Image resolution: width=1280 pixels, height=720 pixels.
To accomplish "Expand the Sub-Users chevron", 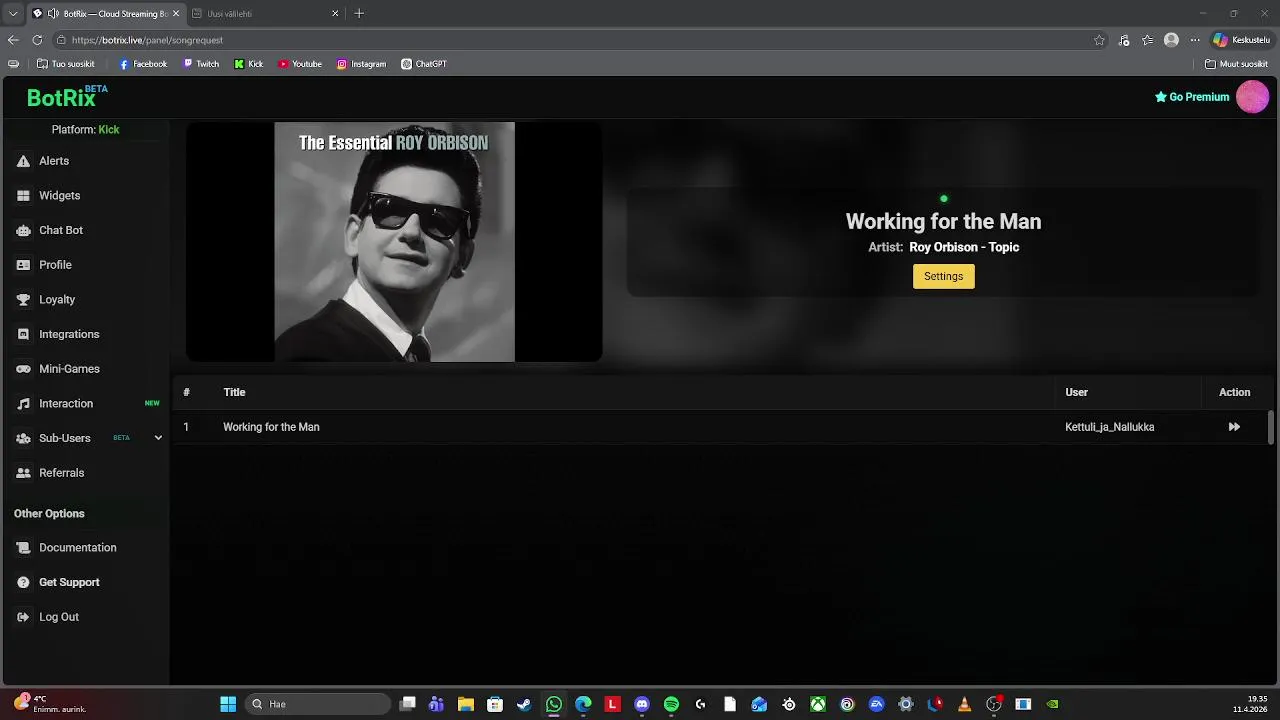I will (x=158, y=438).
